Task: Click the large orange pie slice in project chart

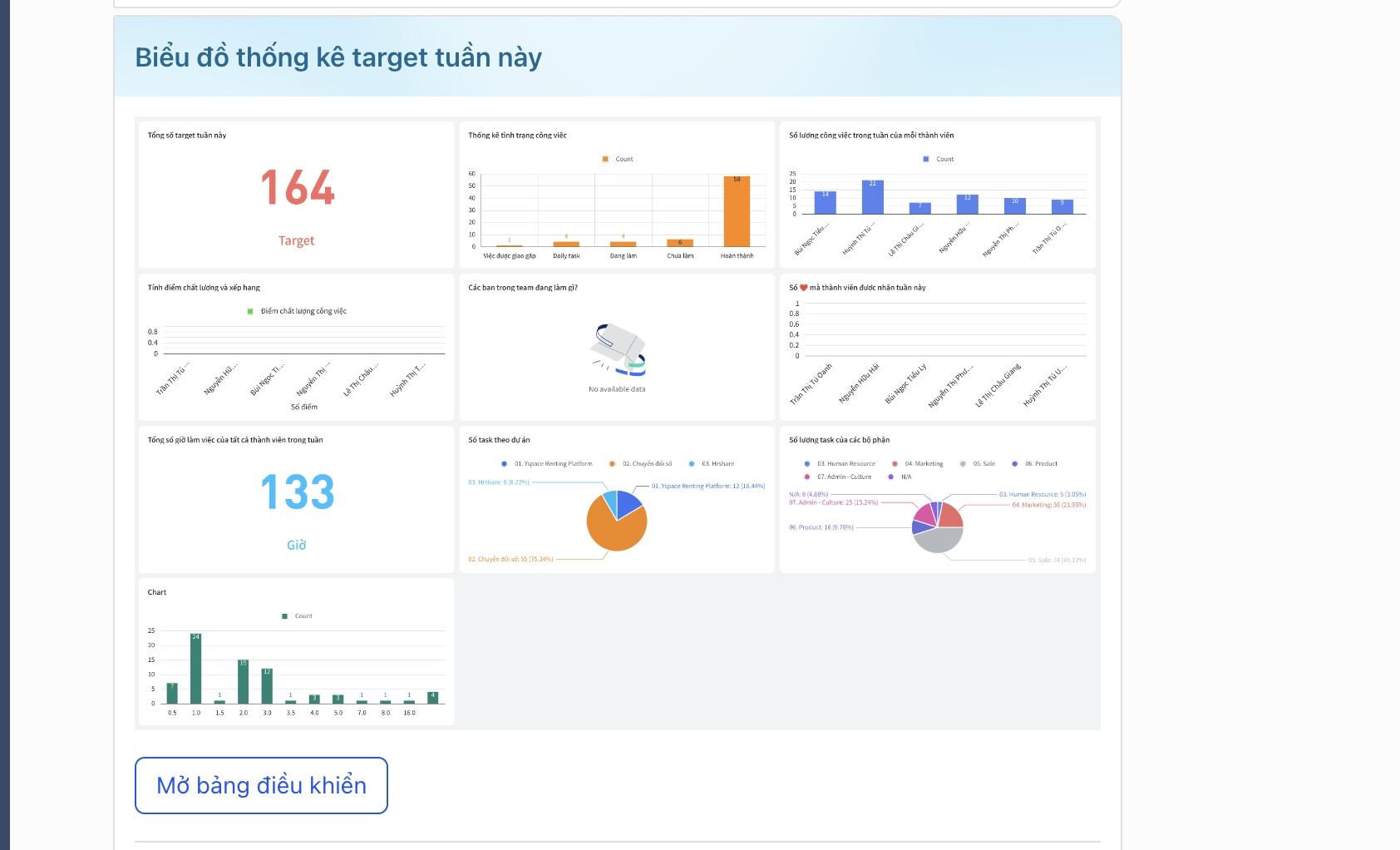Action: coord(614,529)
